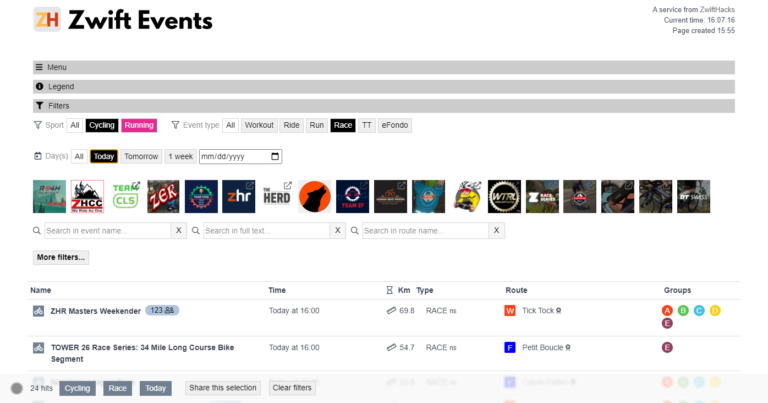Click the E group circle for TOWER 26

(x=667, y=348)
